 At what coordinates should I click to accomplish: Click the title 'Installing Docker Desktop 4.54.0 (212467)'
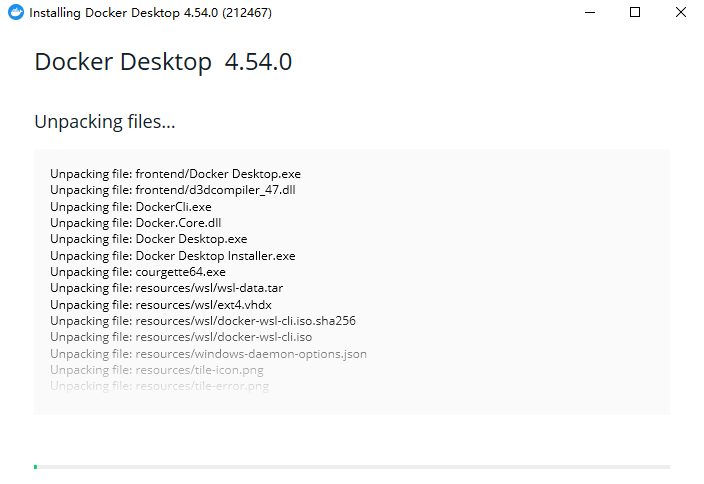pyautogui.click(x=150, y=13)
